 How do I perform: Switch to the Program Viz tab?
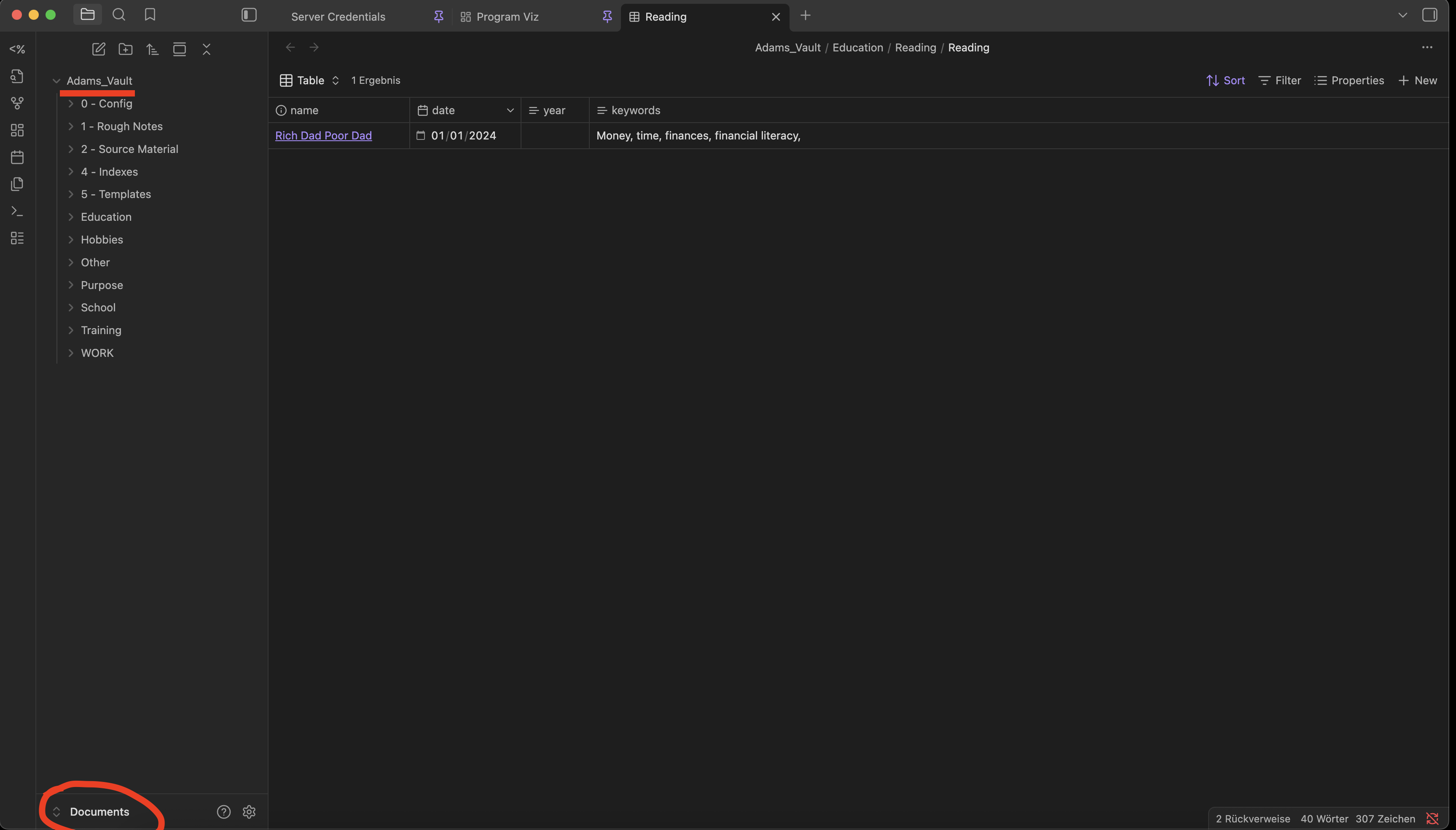click(x=507, y=16)
